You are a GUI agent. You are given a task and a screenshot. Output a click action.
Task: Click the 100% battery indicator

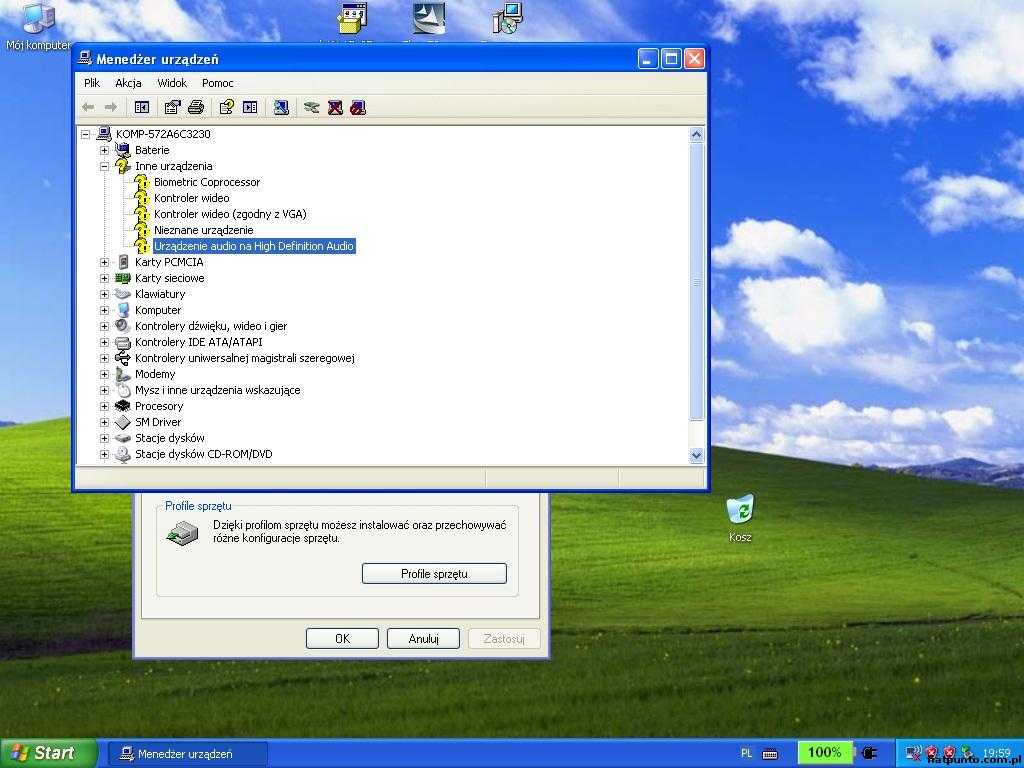(825, 753)
